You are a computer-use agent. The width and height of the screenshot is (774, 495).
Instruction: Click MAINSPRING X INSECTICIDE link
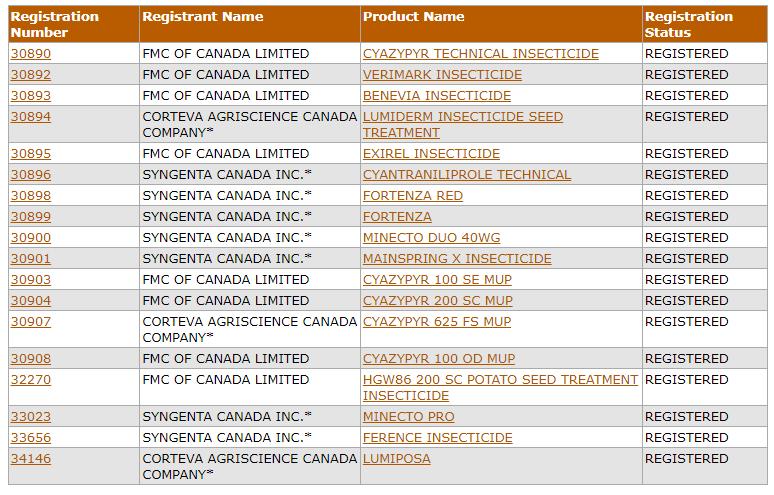click(457, 259)
